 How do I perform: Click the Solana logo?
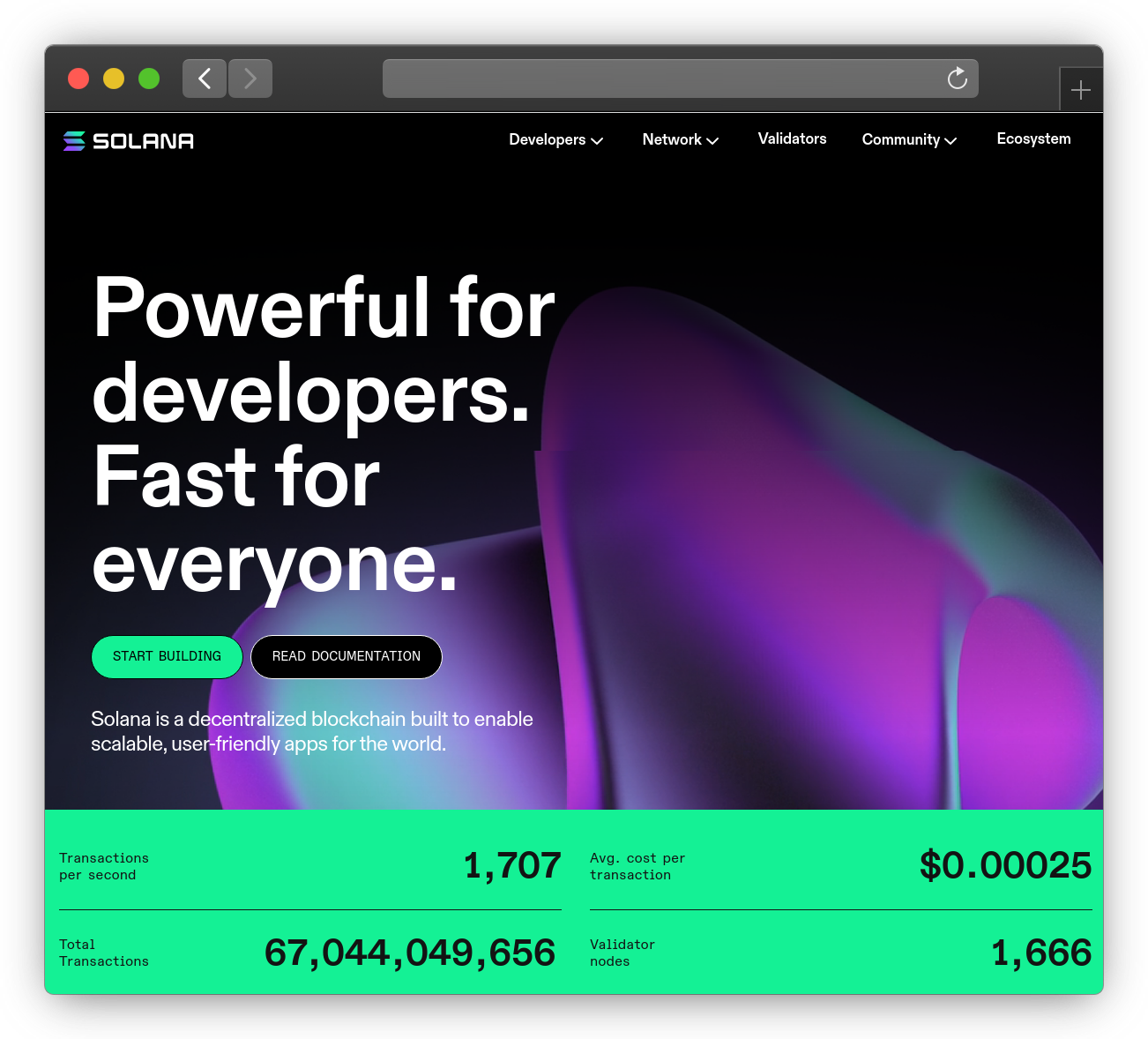coord(129,141)
